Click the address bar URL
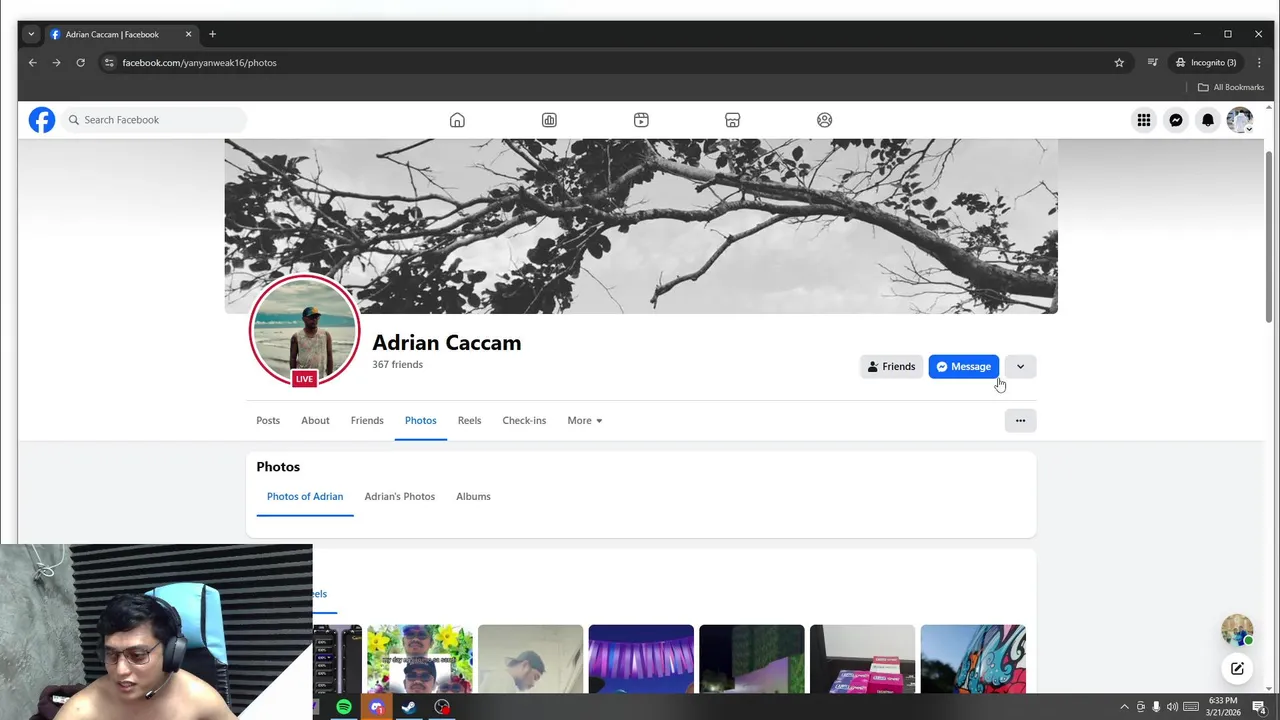Viewport: 1280px width, 720px height. point(199,62)
